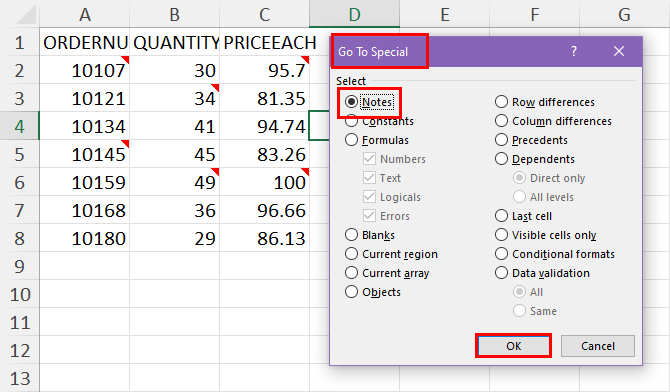The image size is (670, 392).
Task: Click the QUANTITY header cell
Action: point(174,42)
